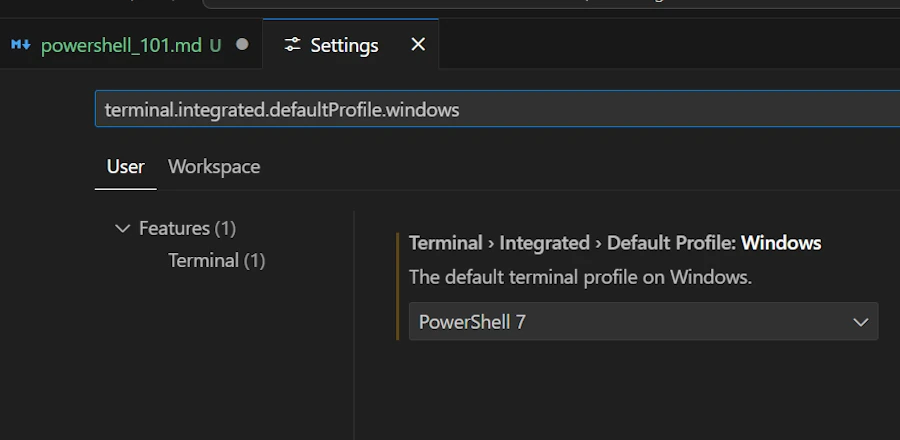
Task: Collapse the Features tree chevron
Action: 123,229
